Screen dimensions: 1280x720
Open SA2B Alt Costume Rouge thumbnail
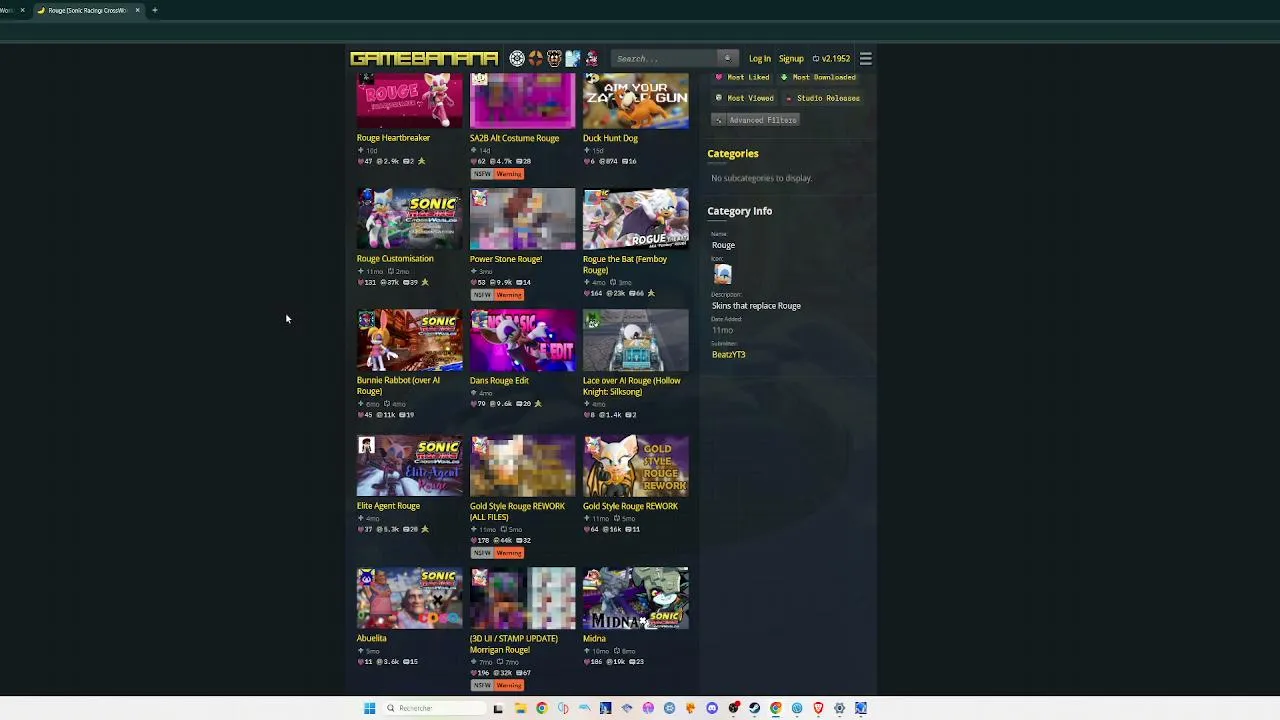coord(523,101)
